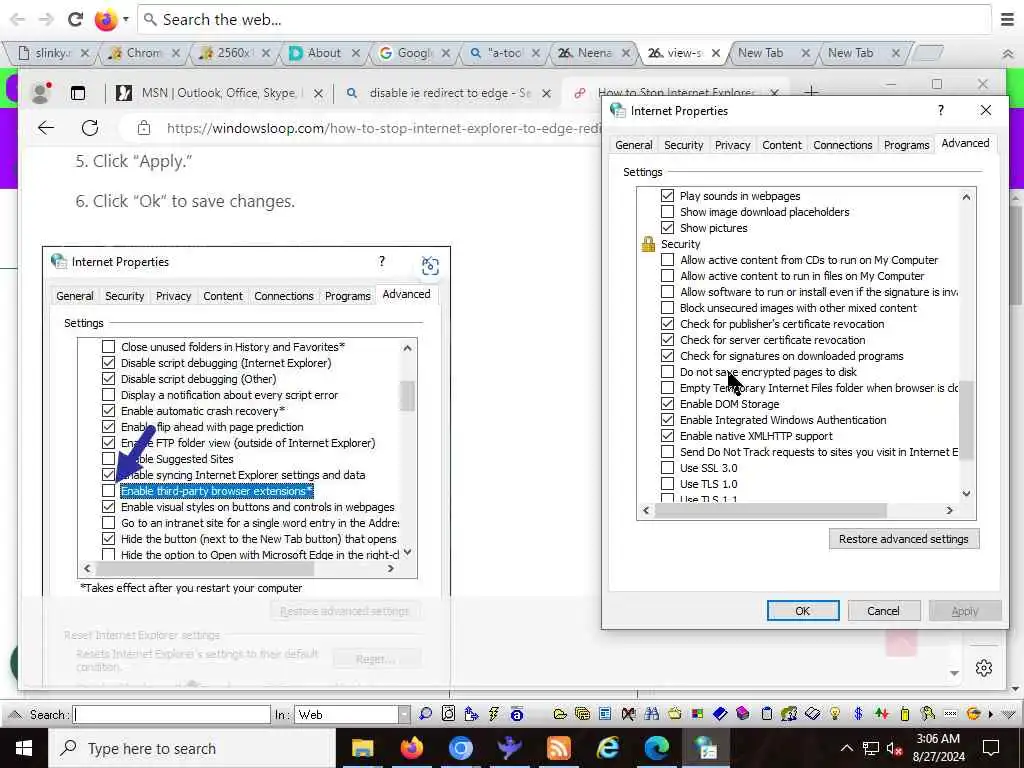This screenshot has width=1024, height=768.
Task: Launch Internet Explorer from the taskbar
Action: pos(608,748)
